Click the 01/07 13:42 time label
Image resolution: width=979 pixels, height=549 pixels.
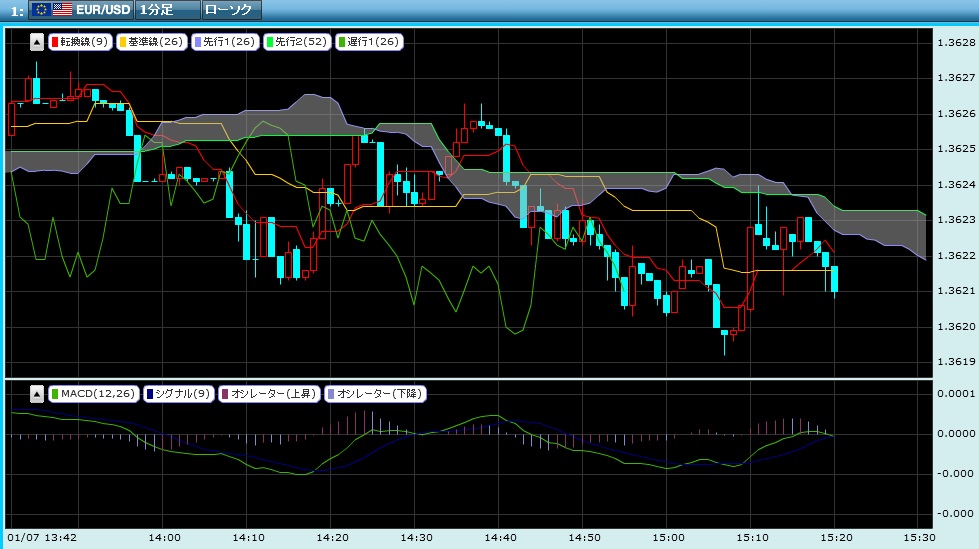click(42, 537)
